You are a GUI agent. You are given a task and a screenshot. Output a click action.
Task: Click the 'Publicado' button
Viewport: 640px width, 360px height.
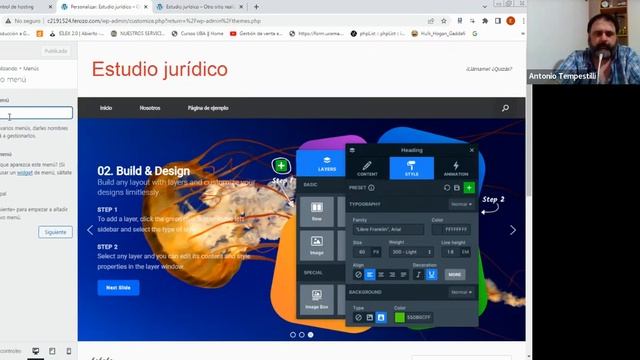coord(56,51)
